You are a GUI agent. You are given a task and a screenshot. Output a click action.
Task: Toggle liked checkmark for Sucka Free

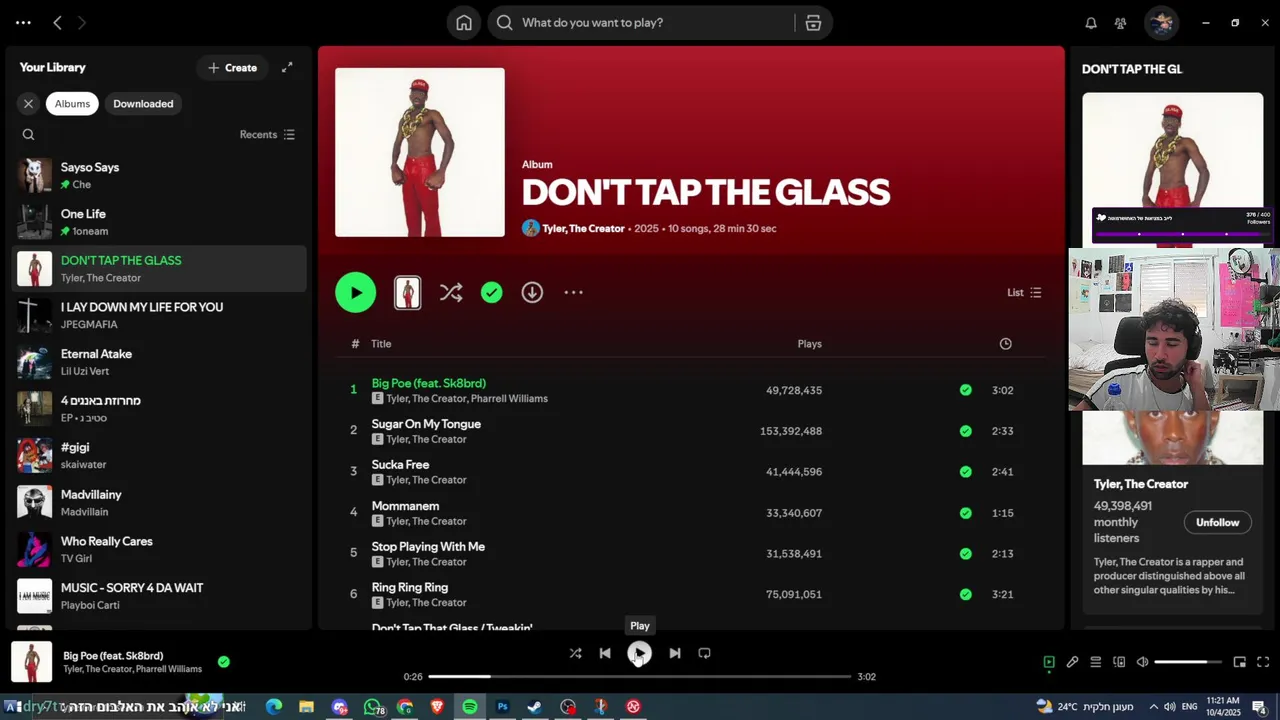(965, 471)
